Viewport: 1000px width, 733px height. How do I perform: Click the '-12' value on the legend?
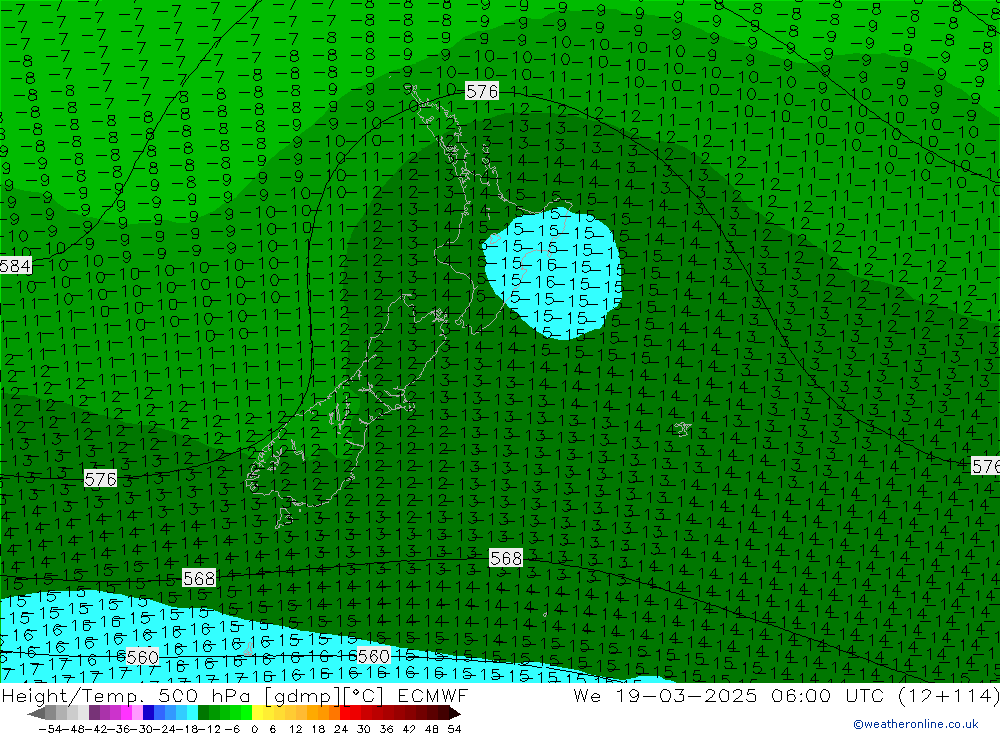tap(209, 729)
